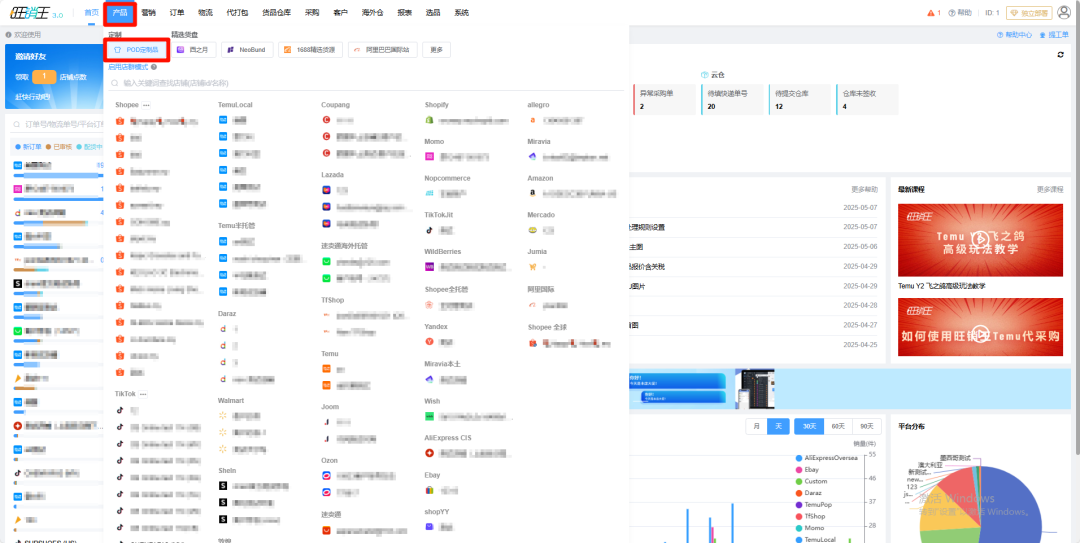Click the 提工单 link
Screen dimensions: 1080x543
pyautogui.click(x=1055, y=34)
